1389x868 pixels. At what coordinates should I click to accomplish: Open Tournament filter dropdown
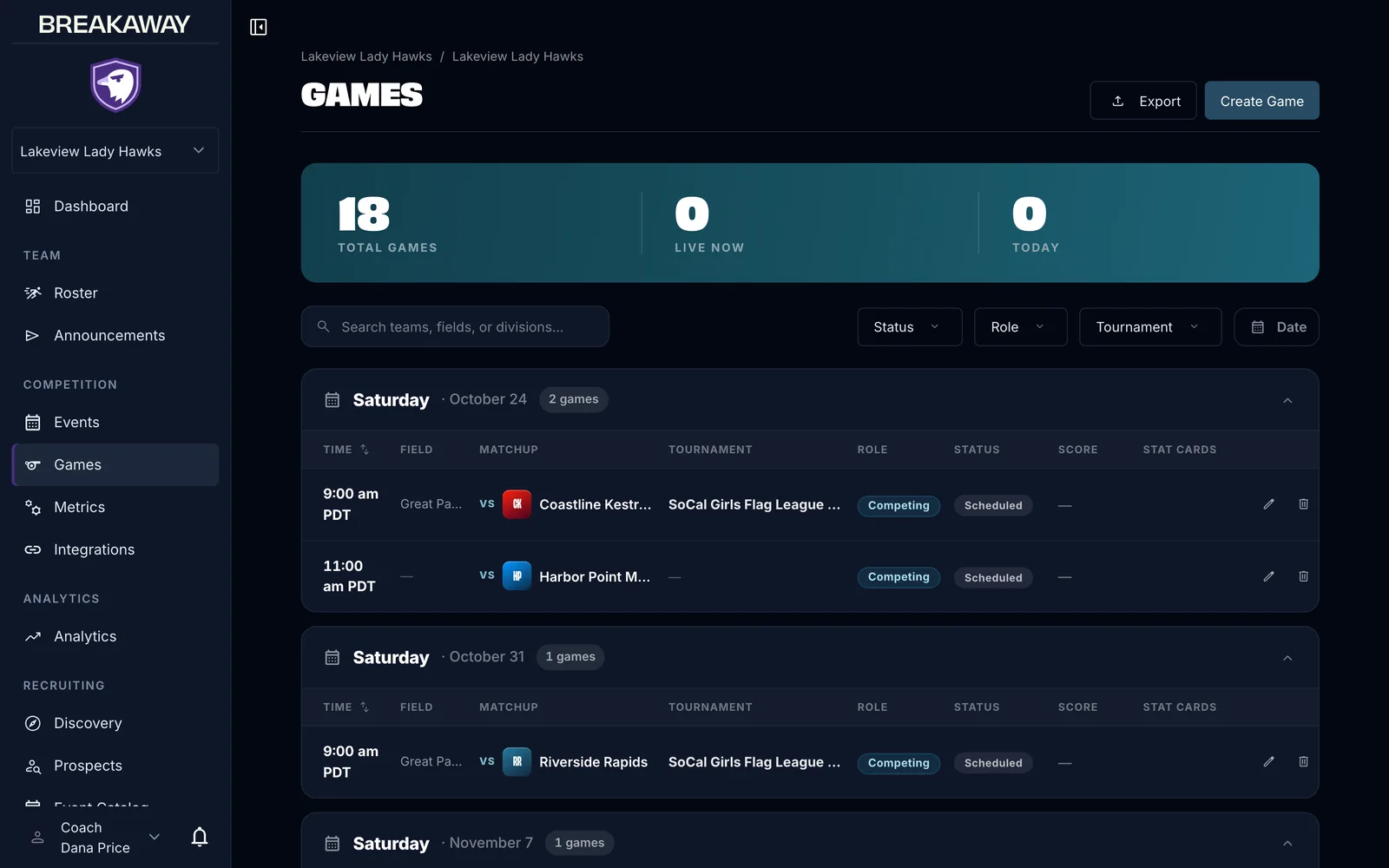(1150, 327)
